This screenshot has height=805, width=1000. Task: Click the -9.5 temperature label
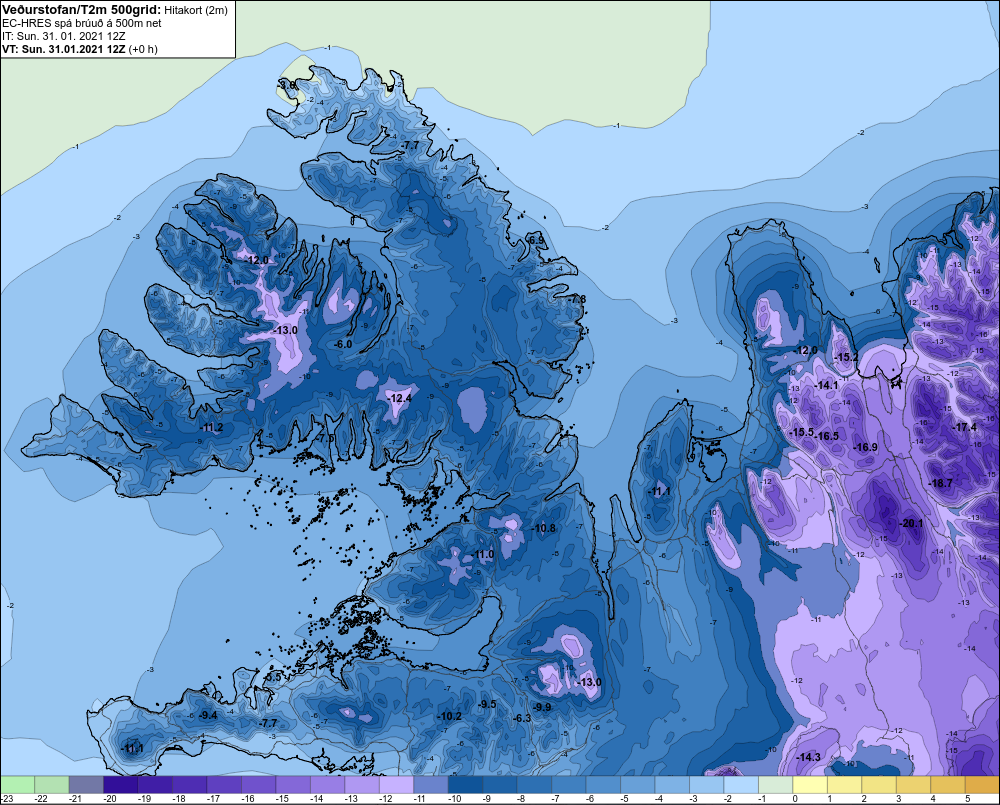click(487, 704)
